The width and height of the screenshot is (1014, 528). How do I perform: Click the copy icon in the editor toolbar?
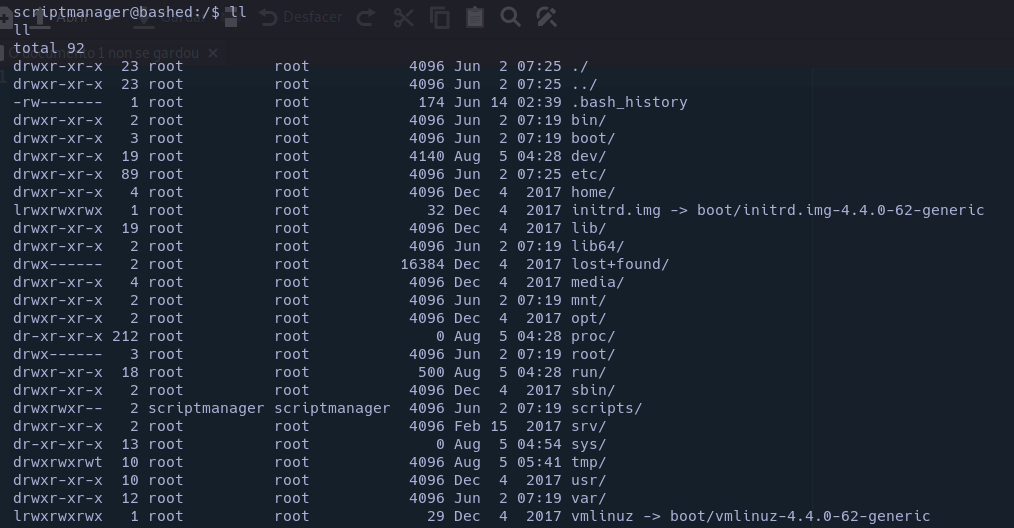click(440, 17)
